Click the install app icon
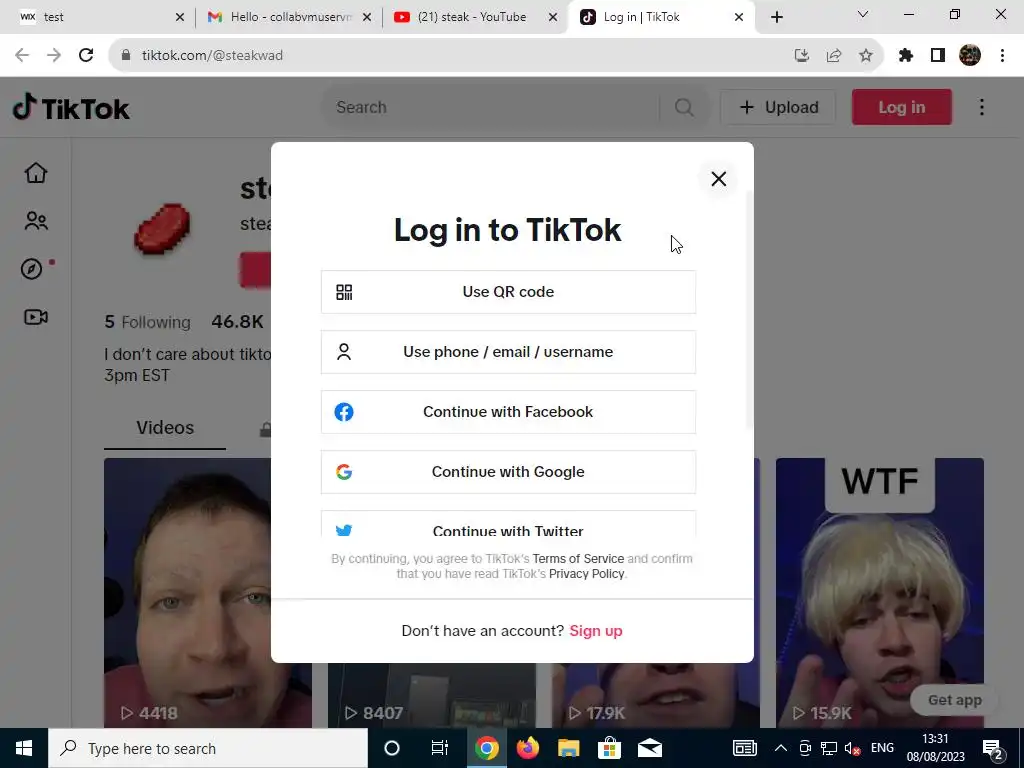Viewport: 1024px width, 768px height. pyautogui.click(x=802, y=56)
